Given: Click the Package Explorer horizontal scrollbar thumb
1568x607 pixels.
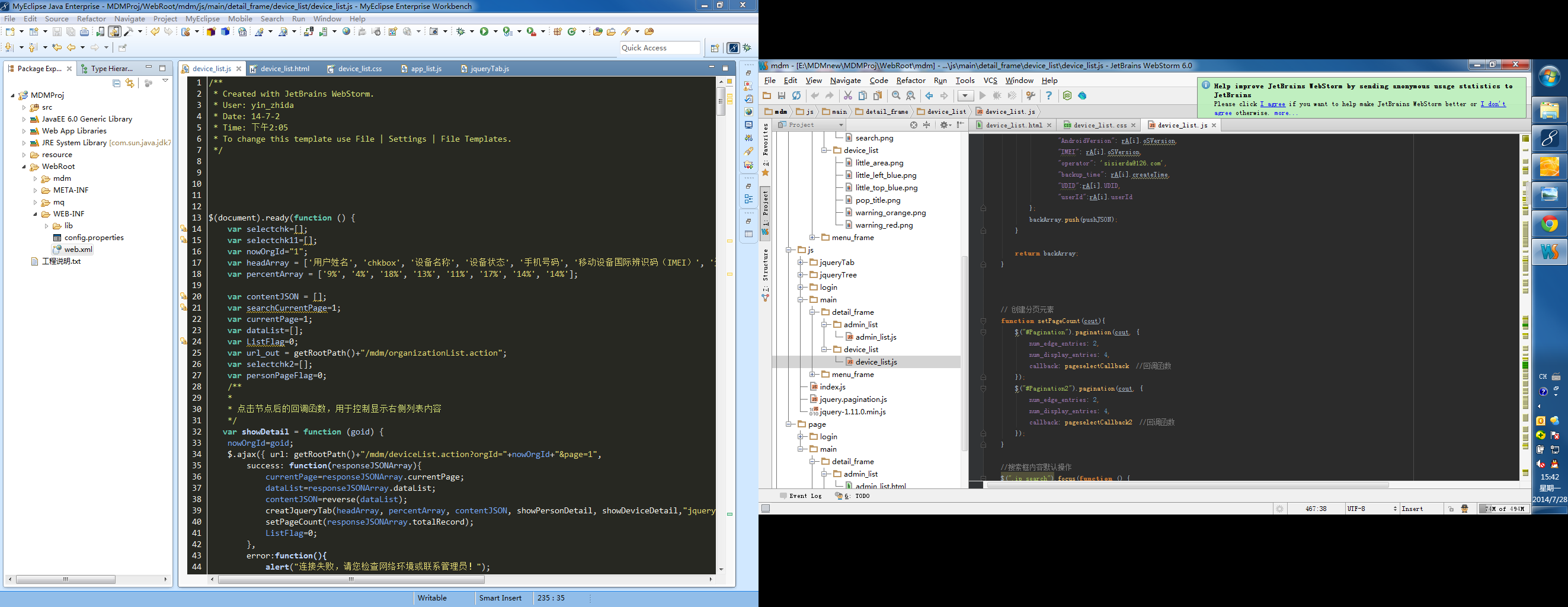Looking at the screenshot, I should coord(66,580).
